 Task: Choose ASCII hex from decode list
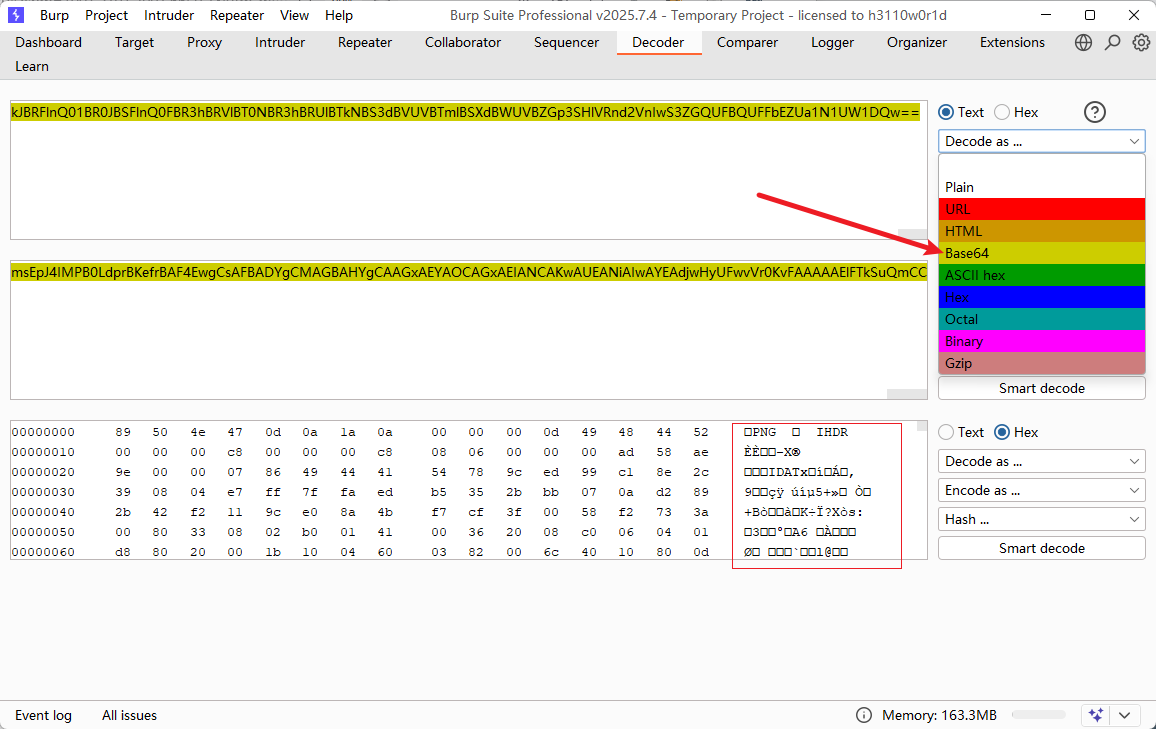[x=1042, y=275]
